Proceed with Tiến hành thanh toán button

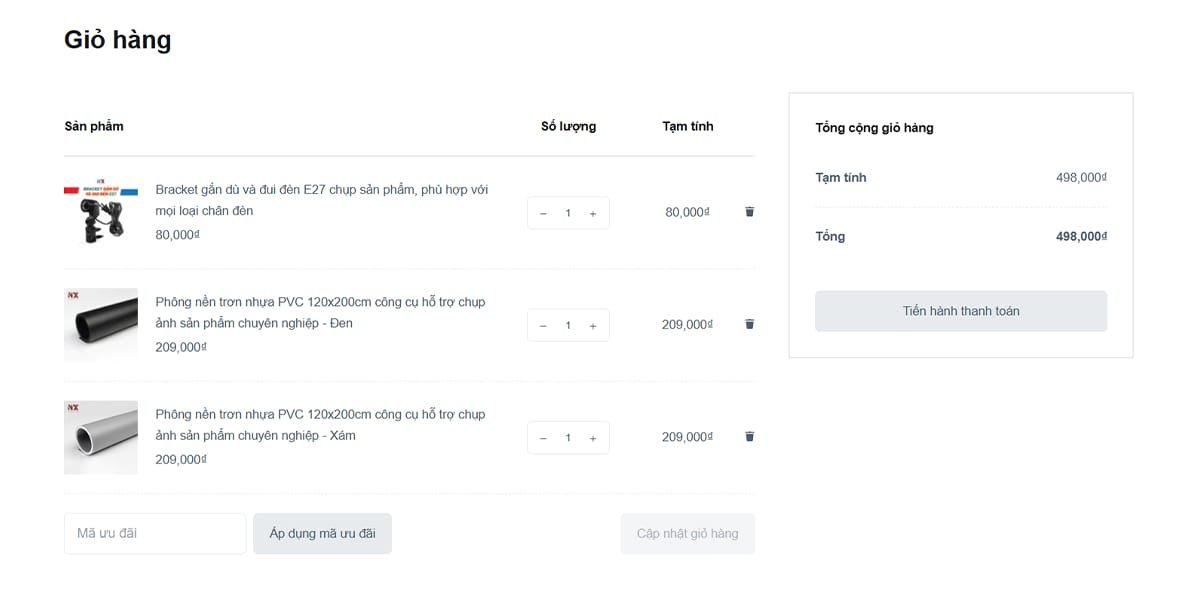click(961, 311)
